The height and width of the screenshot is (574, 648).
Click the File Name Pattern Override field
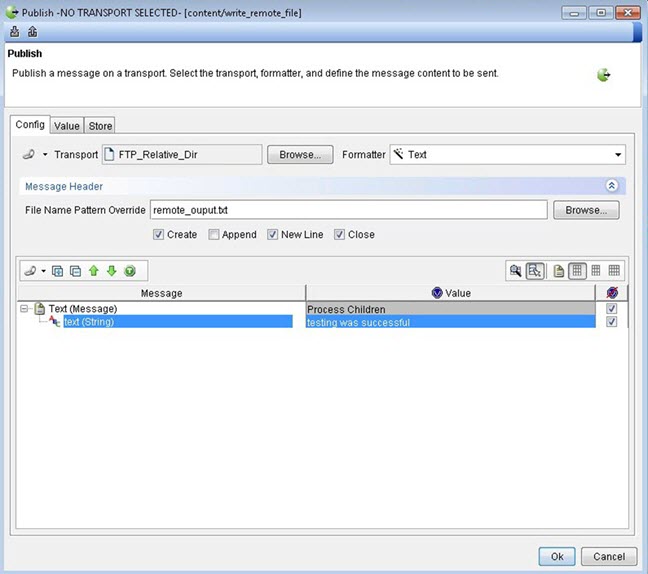tap(349, 210)
